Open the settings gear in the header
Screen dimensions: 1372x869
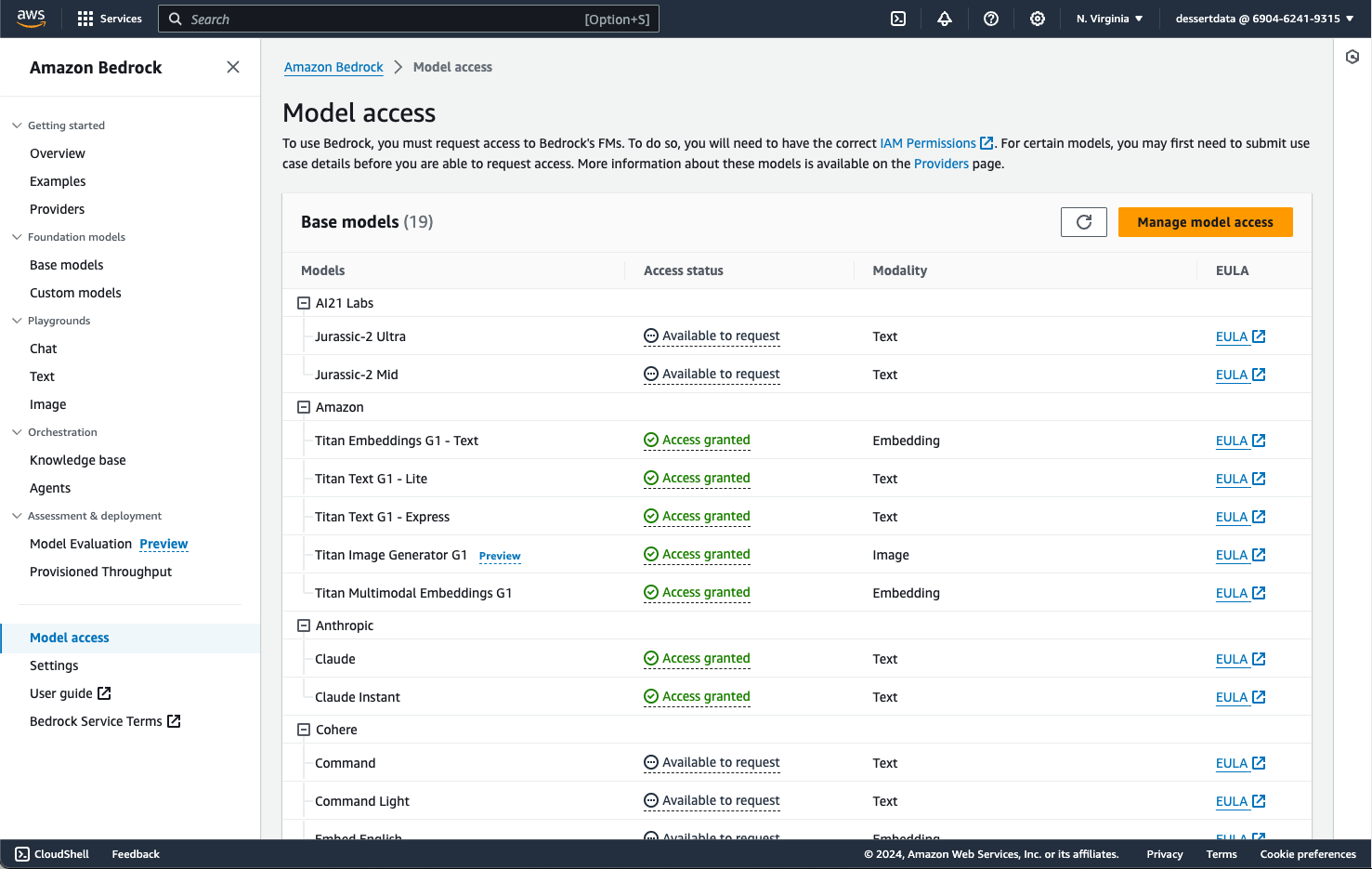coord(1038,19)
